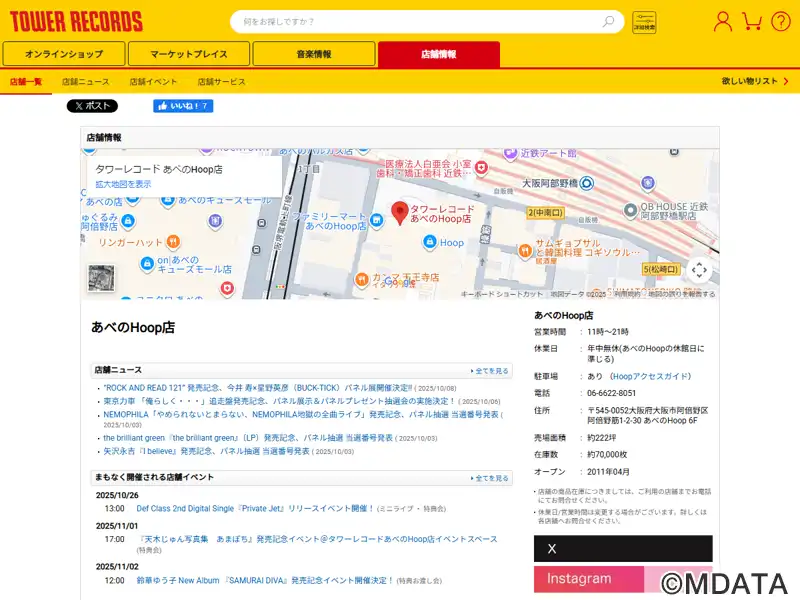This screenshot has height=600, width=800.
Task: Open the 天木じゅん写真集 event link
Action: [x=318, y=539]
